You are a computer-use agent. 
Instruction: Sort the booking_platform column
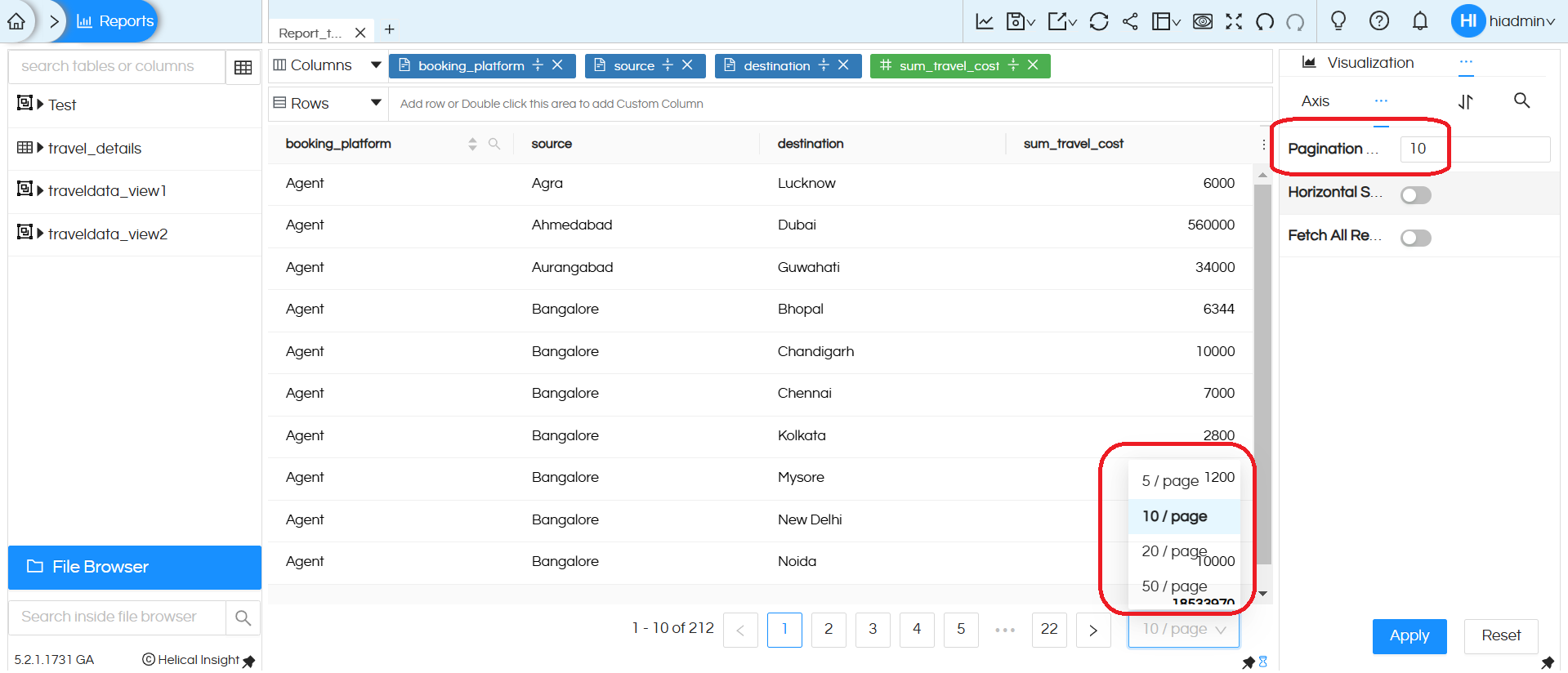pyautogui.click(x=472, y=144)
